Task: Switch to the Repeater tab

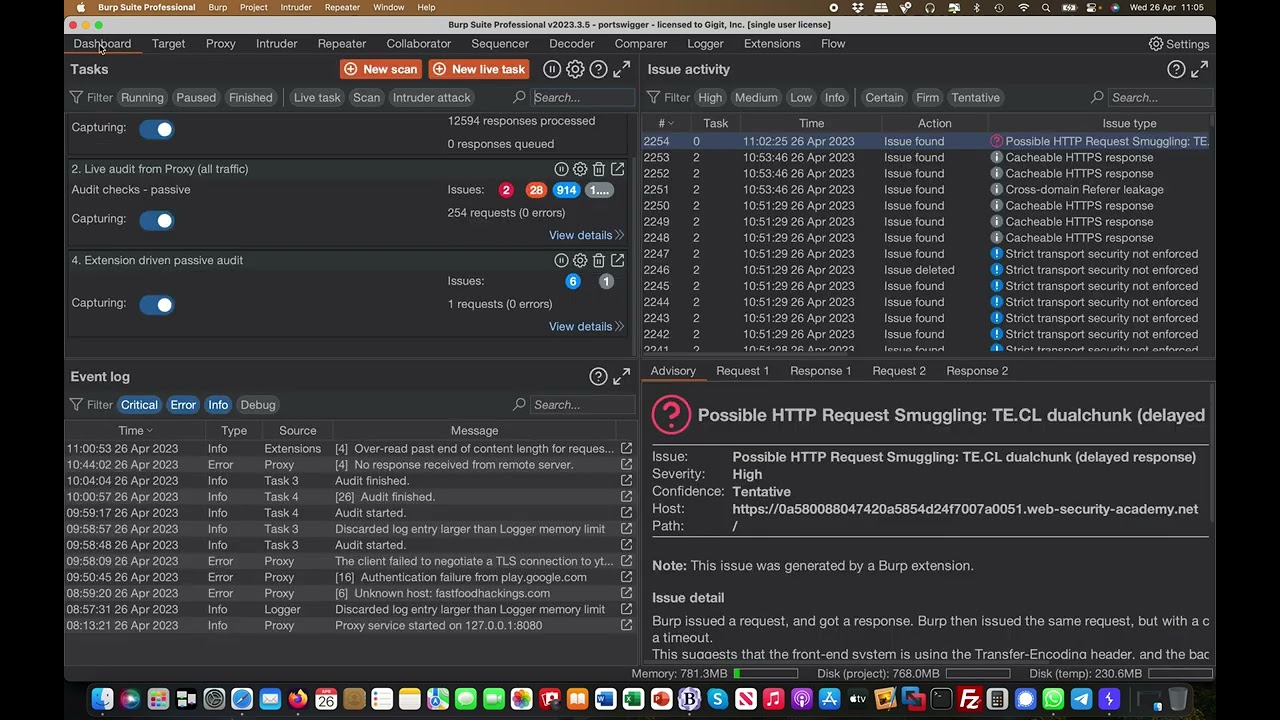Action: tap(342, 44)
